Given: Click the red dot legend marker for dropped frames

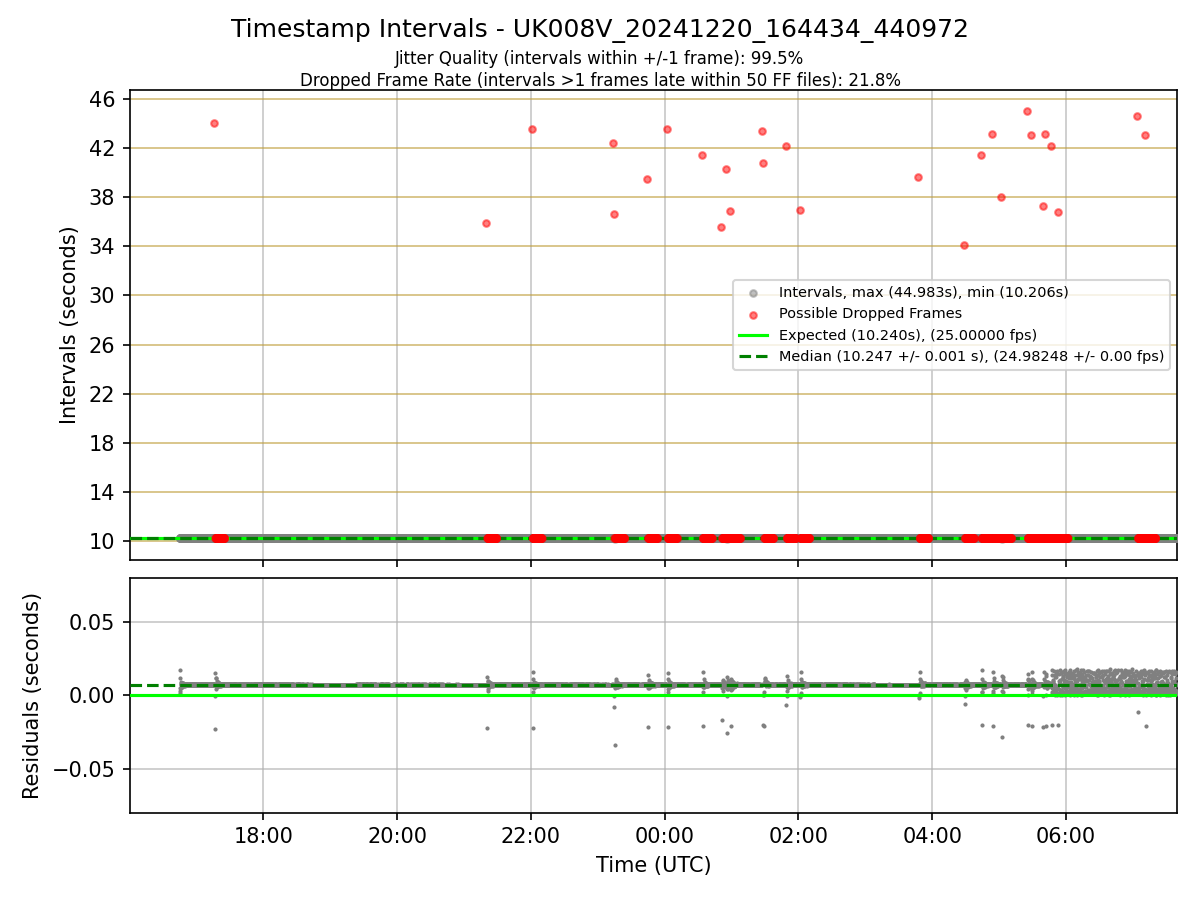Looking at the screenshot, I should click(754, 314).
